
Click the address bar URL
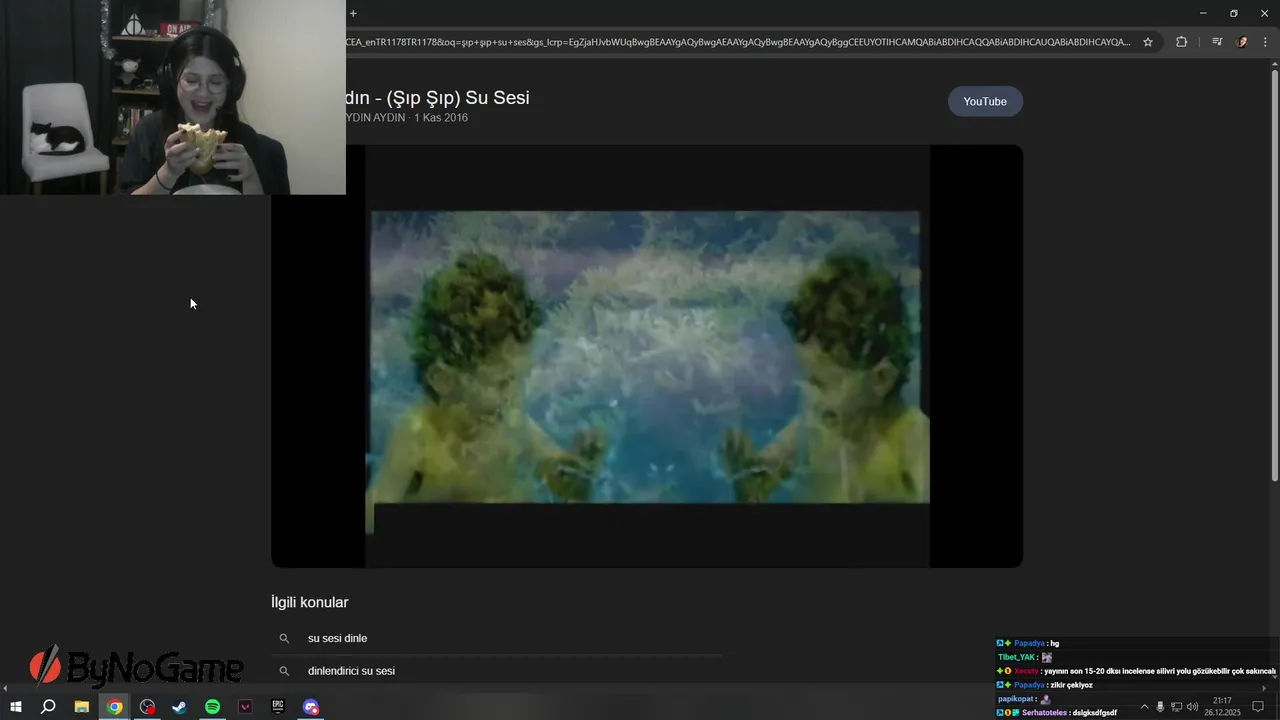click(739, 42)
